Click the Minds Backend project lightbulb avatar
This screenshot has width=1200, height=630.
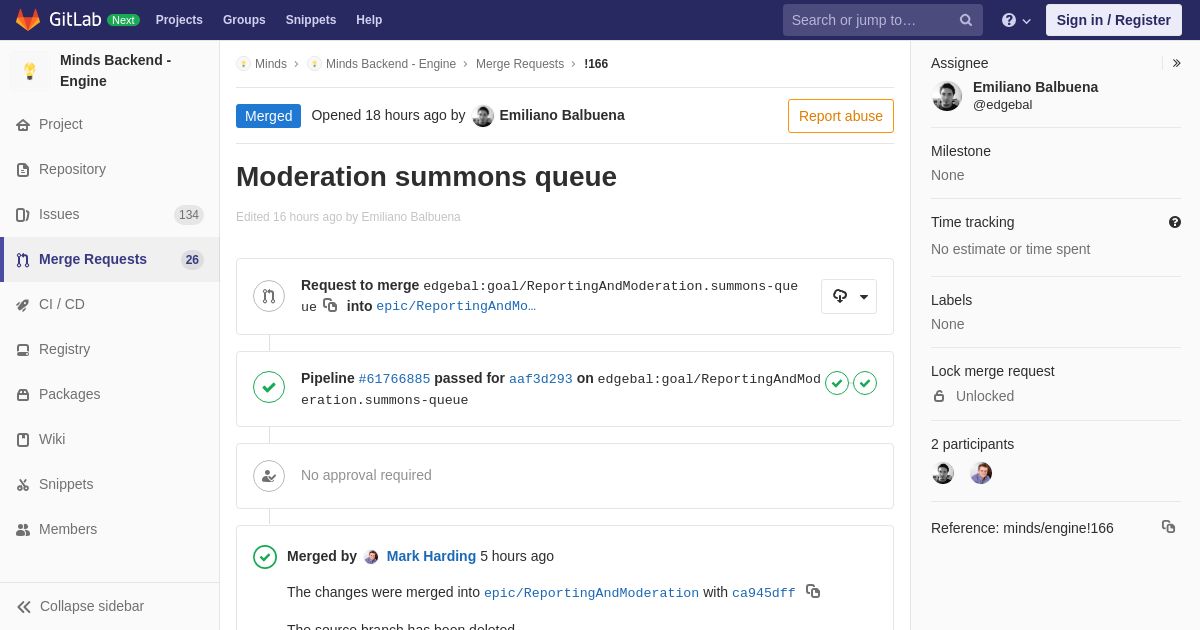[x=30, y=71]
